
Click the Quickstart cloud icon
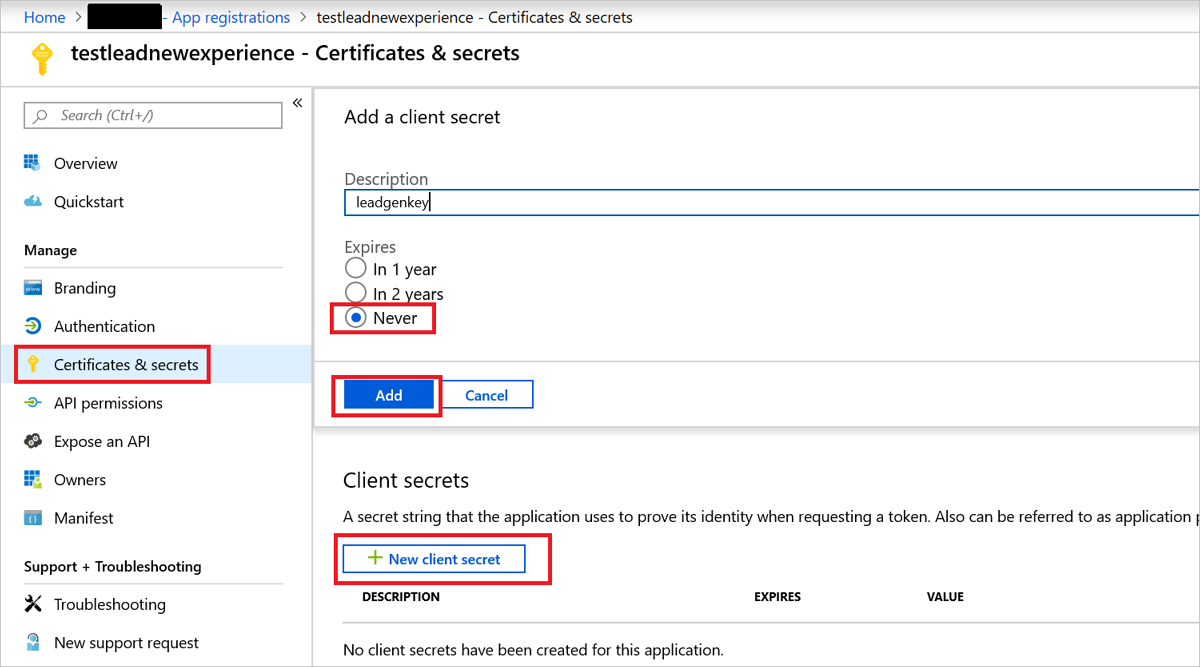tap(33, 202)
